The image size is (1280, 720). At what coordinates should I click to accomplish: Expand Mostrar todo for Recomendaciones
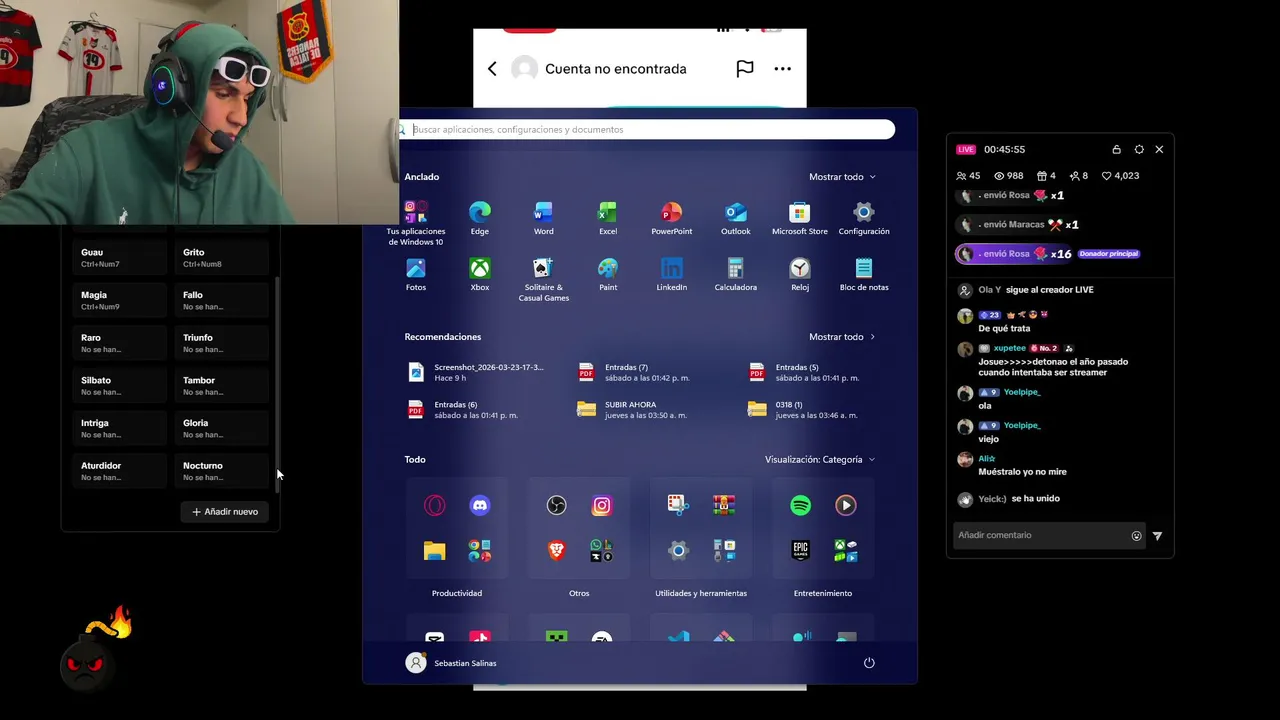tap(842, 337)
